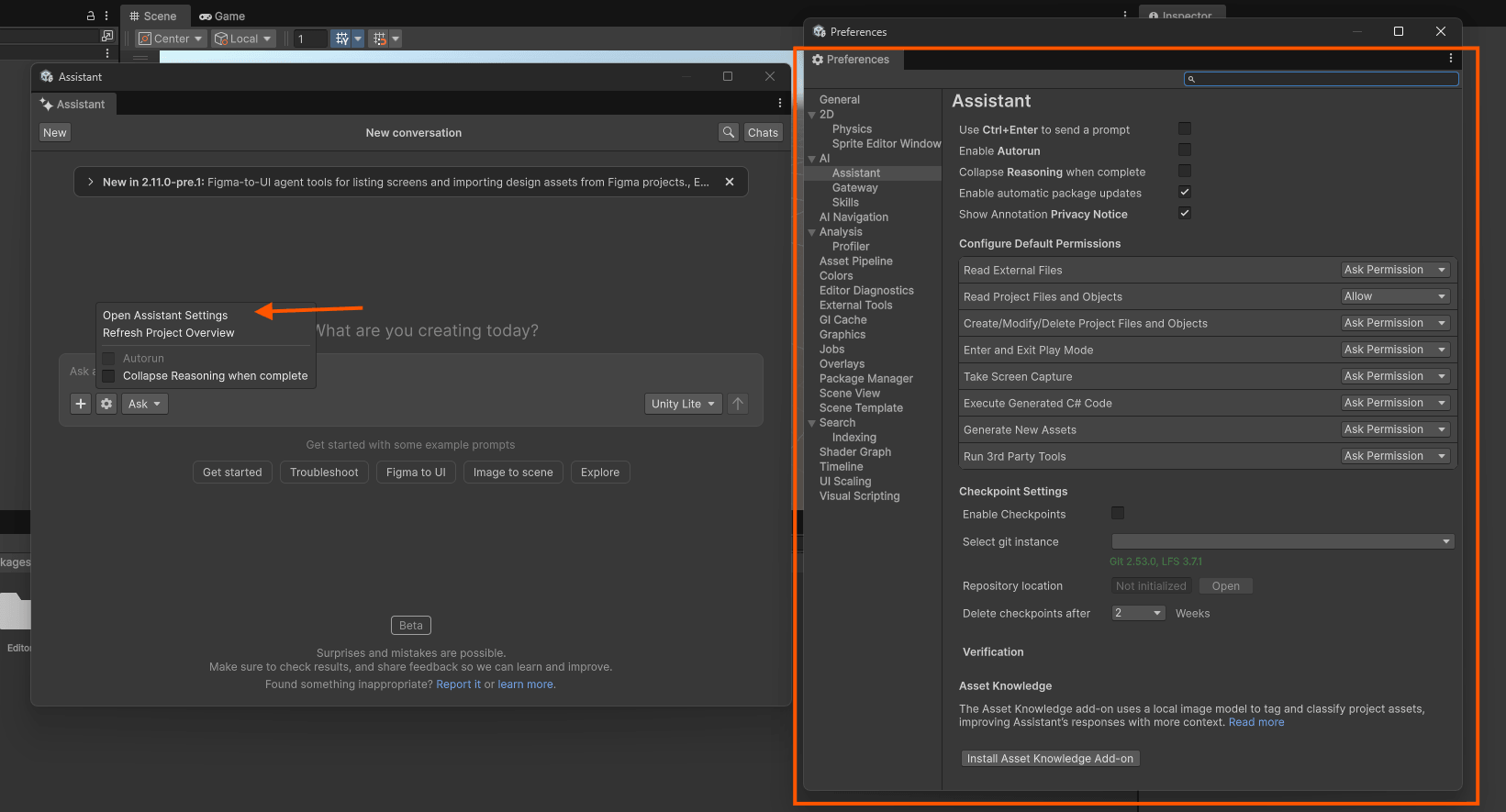This screenshot has height=812, width=1506.
Task: Collapse the AI section in Preferences tree
Action: click(x=811, y=159)
